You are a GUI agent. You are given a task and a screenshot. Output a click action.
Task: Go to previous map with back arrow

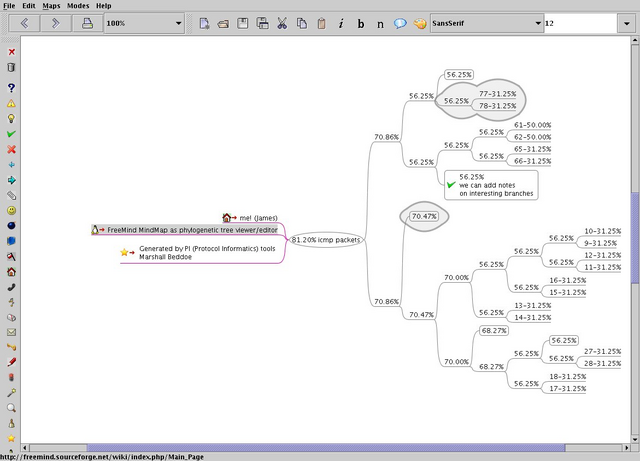pos(24,23)
